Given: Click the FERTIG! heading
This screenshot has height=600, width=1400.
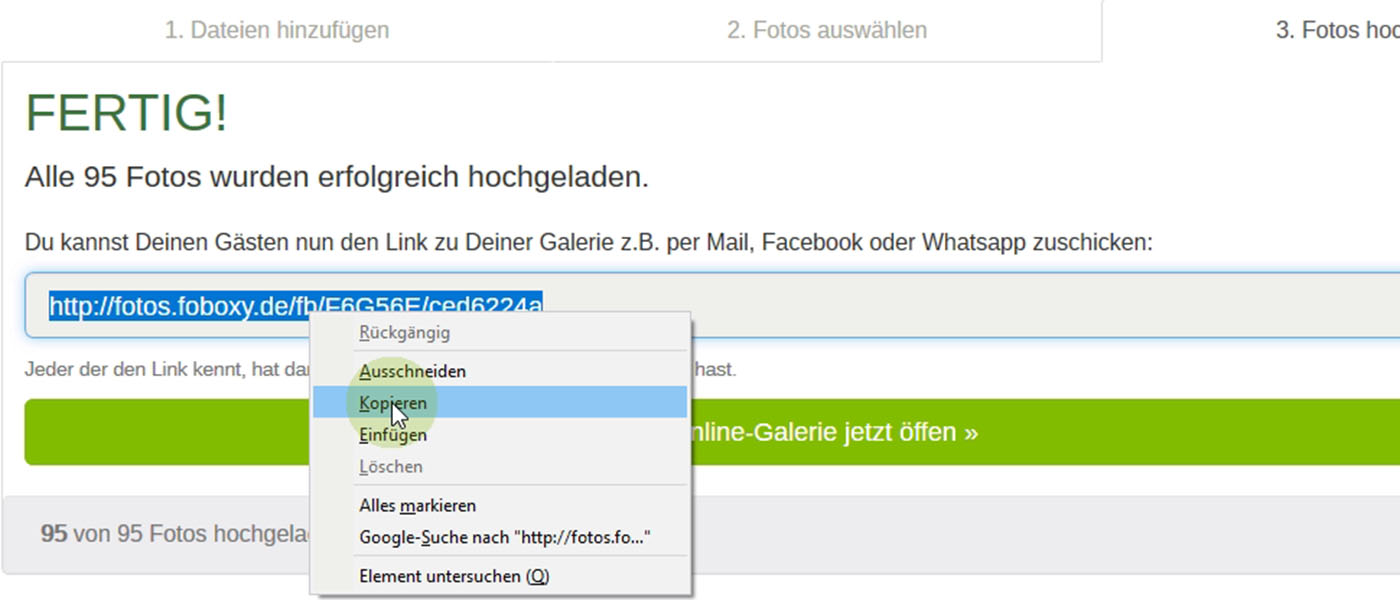Looking at the screenshot, I should (127, 112).
